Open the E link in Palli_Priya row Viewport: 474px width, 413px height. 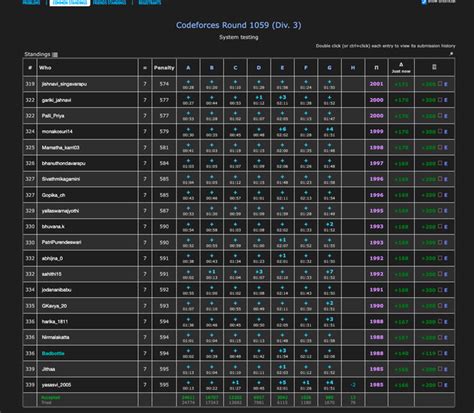coord(446,116)
